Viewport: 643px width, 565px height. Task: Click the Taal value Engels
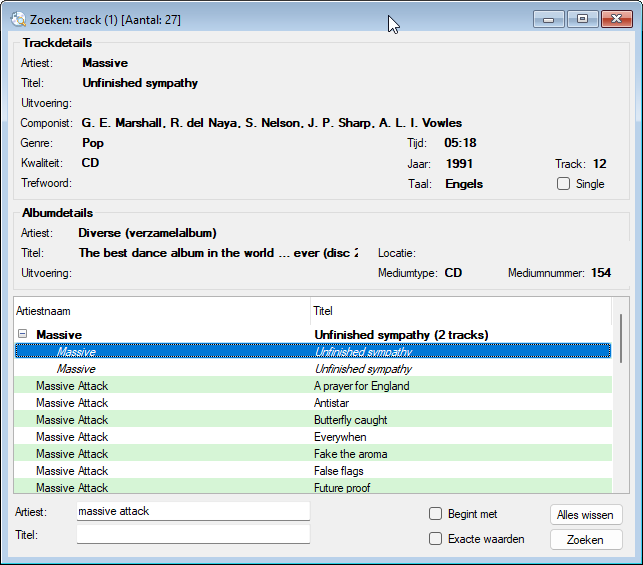point(464,184)
